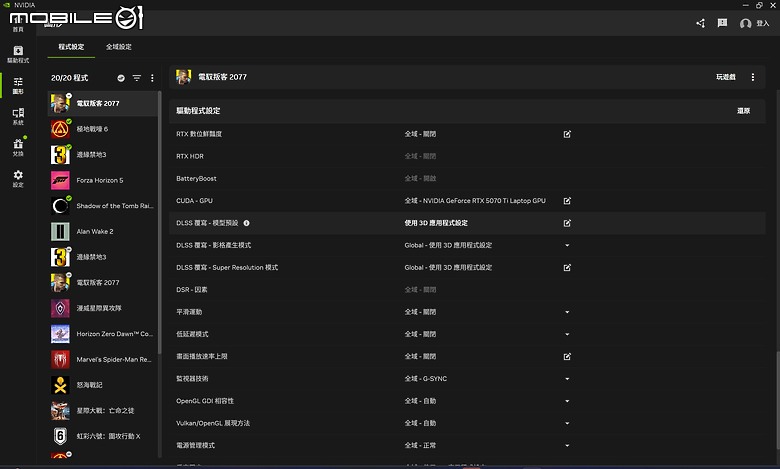Viewport: 780px width, 469px height.
Task: Select 極地戰嚎 6 in program list
Action: 102,129
